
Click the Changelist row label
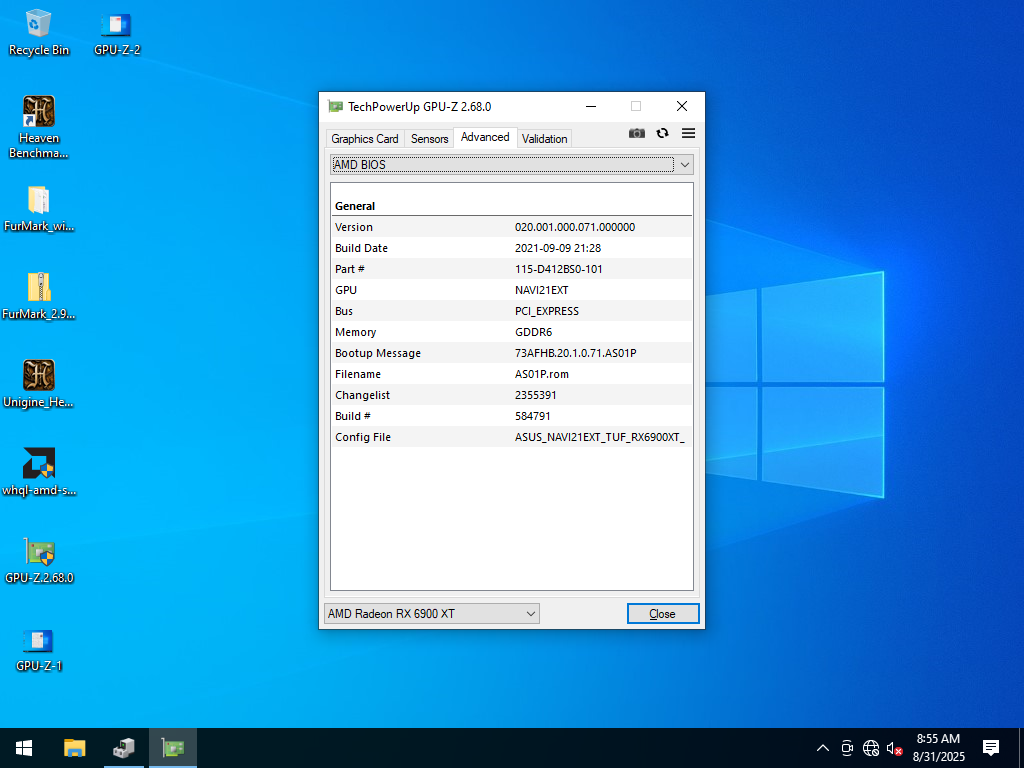[362, 395]
